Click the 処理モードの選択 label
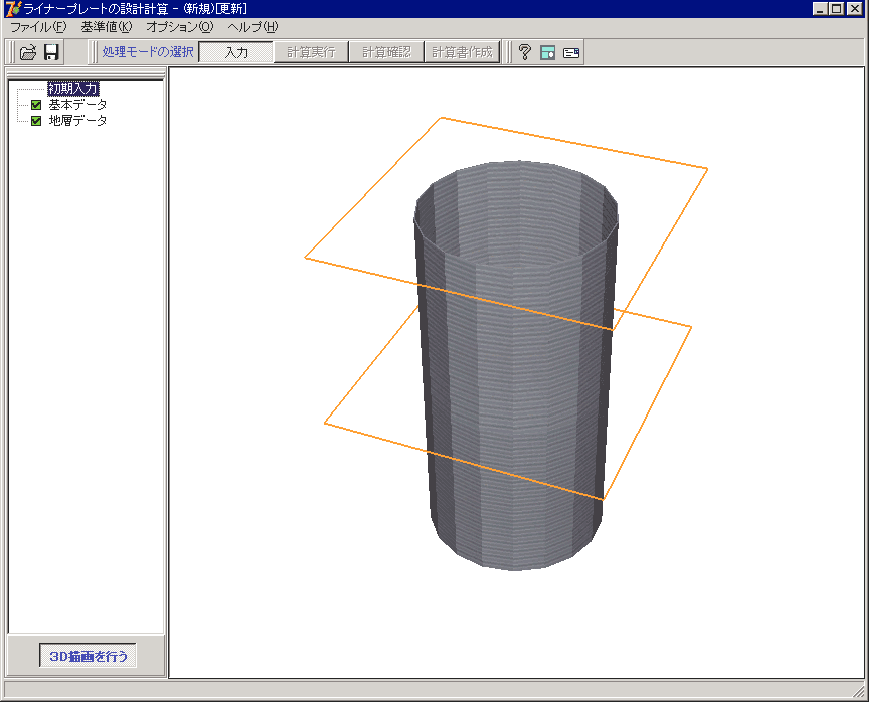This screenshot has height=702, width=869. (x=148, y=52)
